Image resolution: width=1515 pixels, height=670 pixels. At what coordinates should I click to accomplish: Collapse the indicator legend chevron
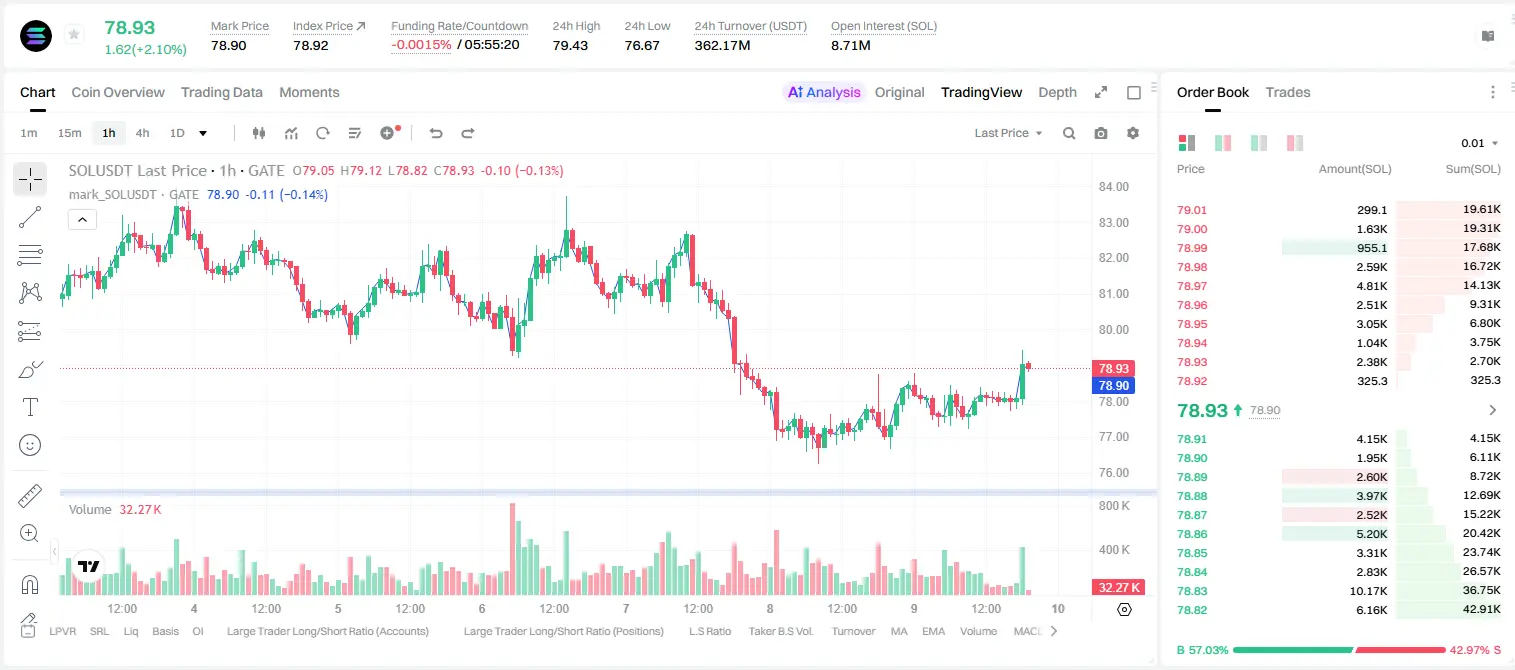(82, 219)
